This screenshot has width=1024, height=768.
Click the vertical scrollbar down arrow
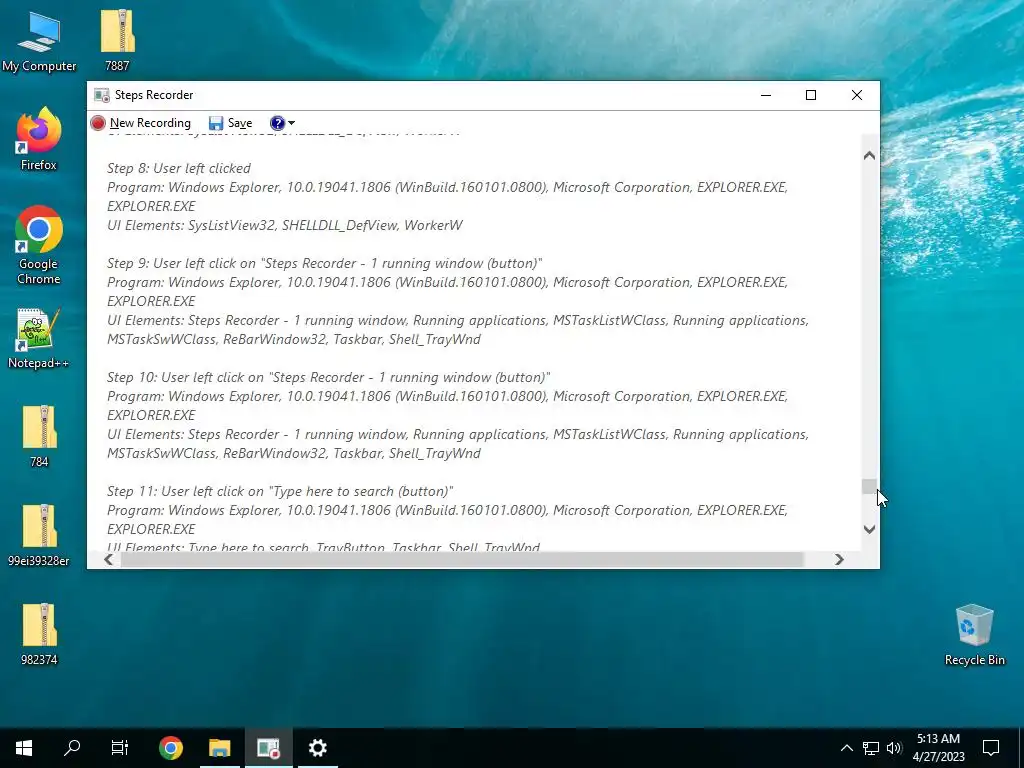(869, 529)
